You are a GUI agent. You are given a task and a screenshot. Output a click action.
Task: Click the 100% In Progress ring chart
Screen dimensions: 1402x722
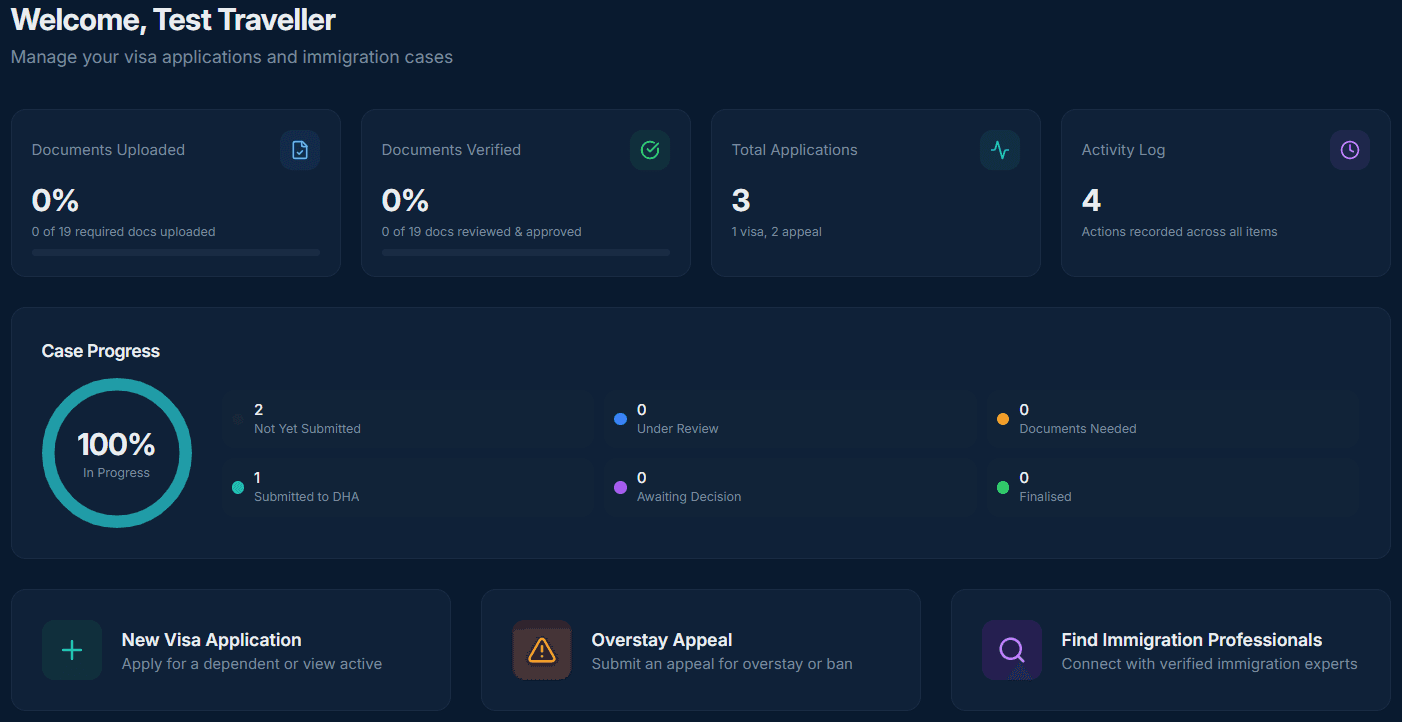(x=117, y=453)
